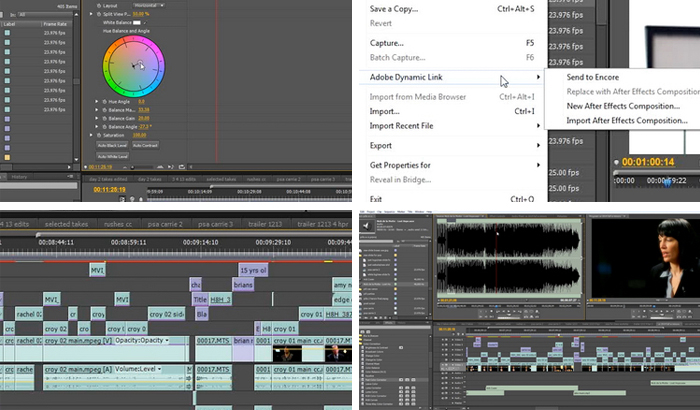The image size is (700, 410).
Task: Click the play audio icon in Effect Controls
Action: (171, 167)
